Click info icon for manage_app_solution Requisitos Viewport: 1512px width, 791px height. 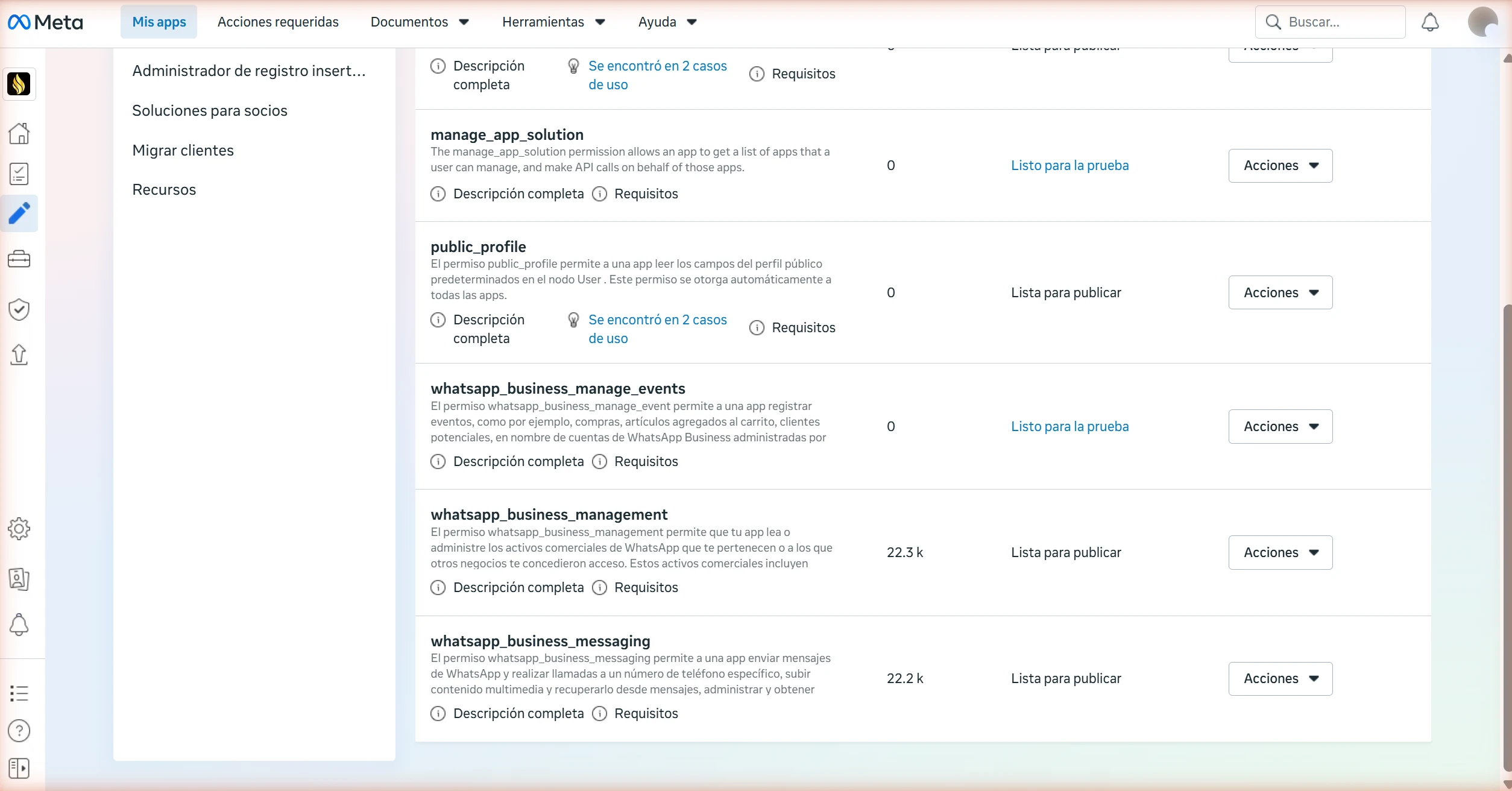[599, 194]
